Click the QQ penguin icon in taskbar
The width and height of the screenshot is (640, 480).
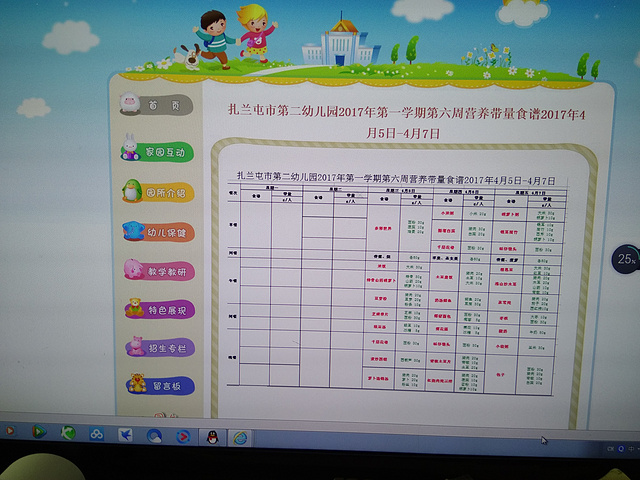[212, 436]
